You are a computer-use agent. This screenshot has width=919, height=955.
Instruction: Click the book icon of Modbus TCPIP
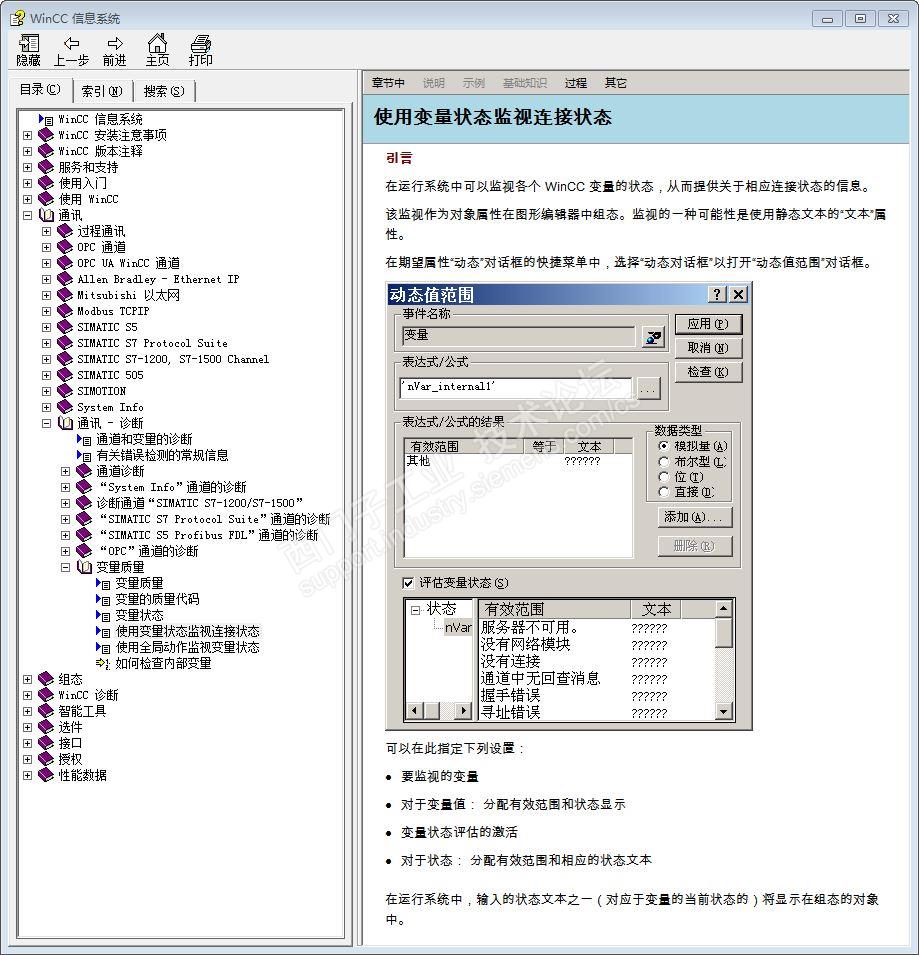coord(65,311)
